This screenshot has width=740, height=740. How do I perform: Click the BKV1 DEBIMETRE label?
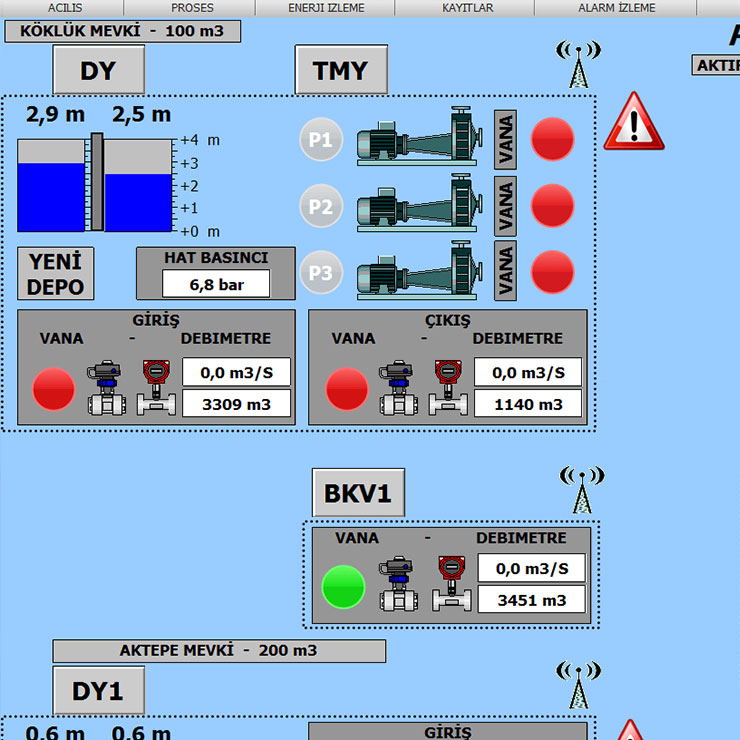click(521, 538)
